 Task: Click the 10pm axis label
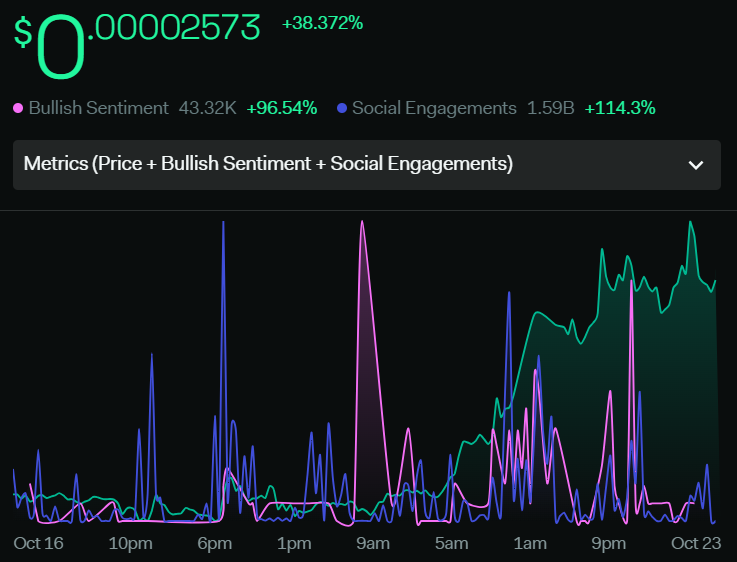[x=130, y=544]
